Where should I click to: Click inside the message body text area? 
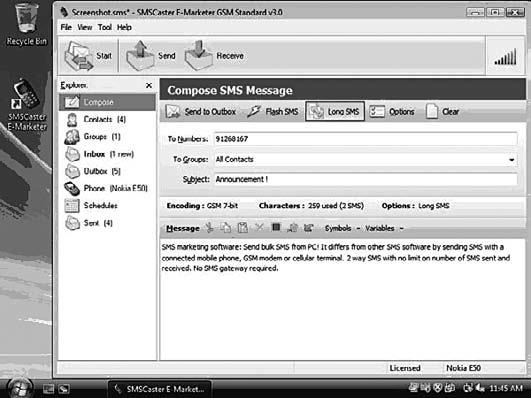(342, 299)
